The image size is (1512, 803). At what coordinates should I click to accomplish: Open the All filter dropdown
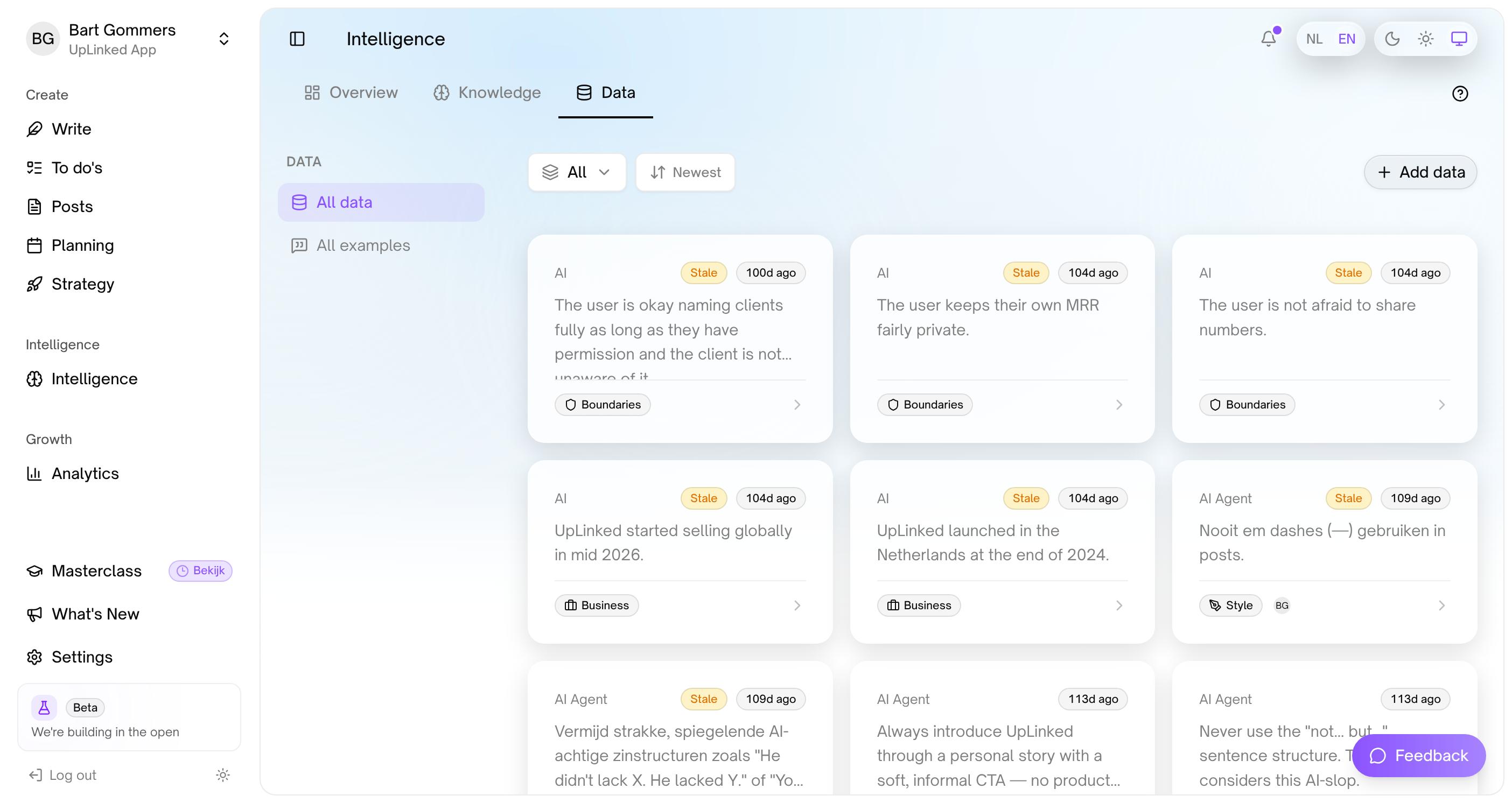(577, 172)
